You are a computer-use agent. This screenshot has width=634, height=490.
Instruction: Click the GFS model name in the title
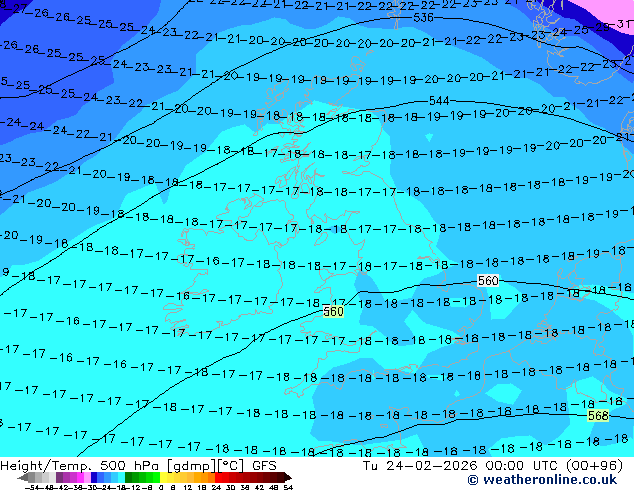[x=264, y=466]
